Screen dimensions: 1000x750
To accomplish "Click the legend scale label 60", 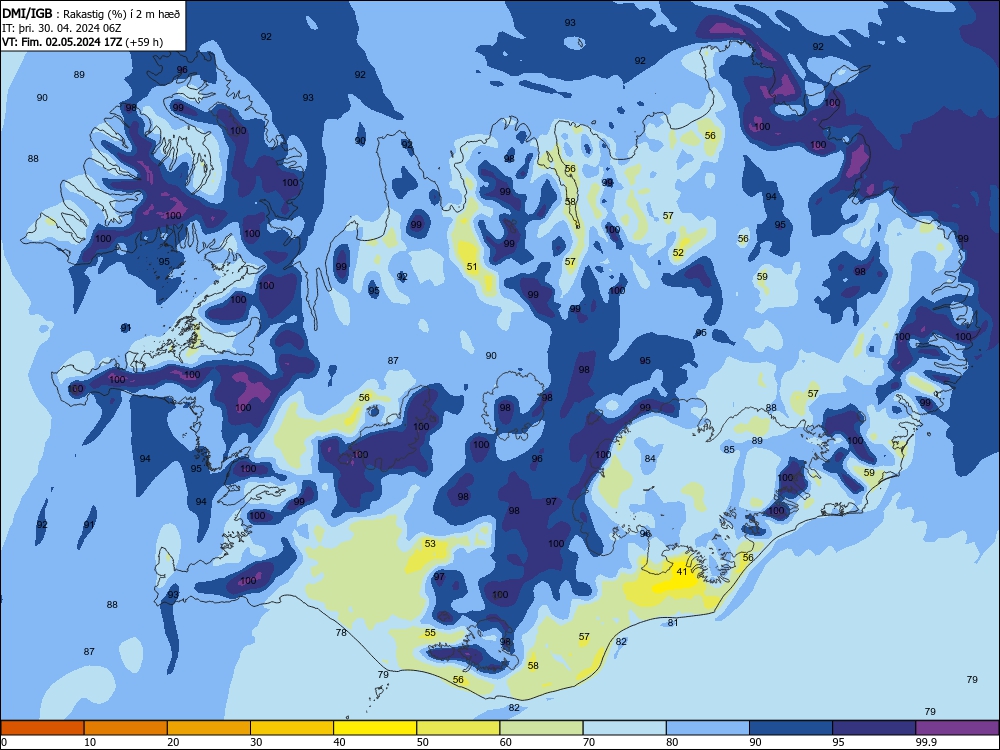I will [506, 742].
